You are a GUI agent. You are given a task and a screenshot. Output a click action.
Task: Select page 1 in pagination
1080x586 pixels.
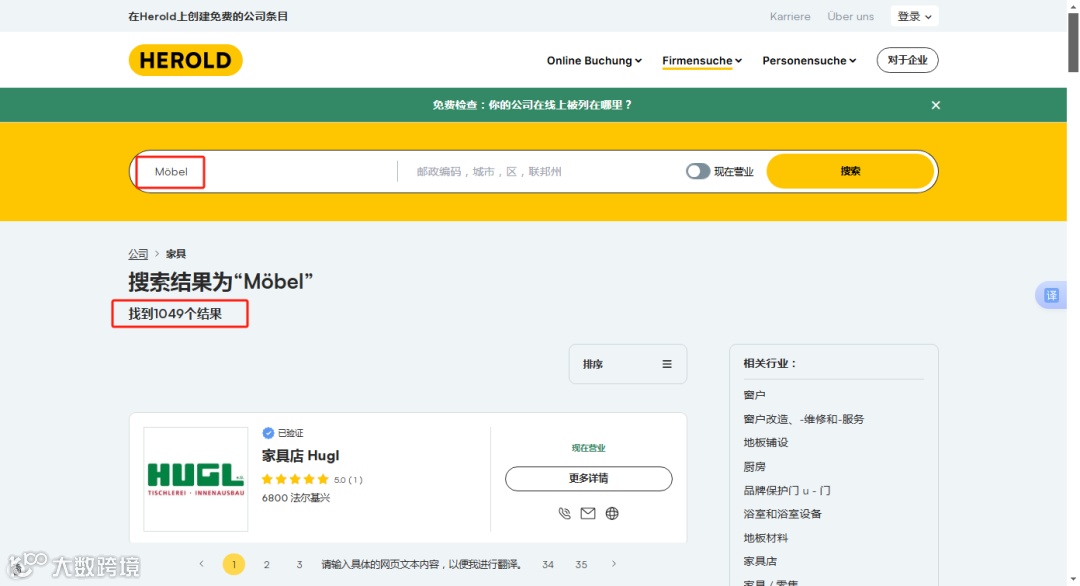coord(233,564)
